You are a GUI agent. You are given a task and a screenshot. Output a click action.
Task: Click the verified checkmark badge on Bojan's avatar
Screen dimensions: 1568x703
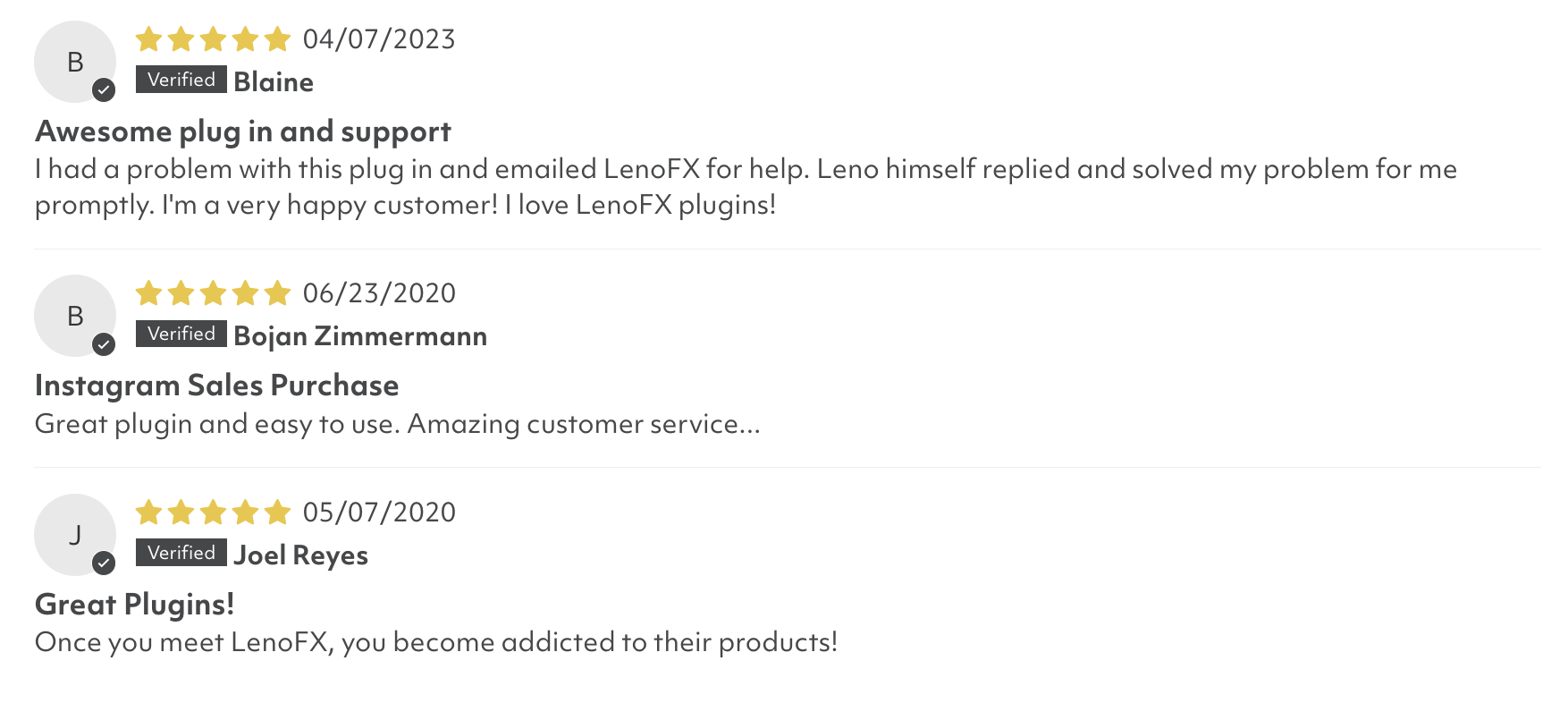pos(104,344)
